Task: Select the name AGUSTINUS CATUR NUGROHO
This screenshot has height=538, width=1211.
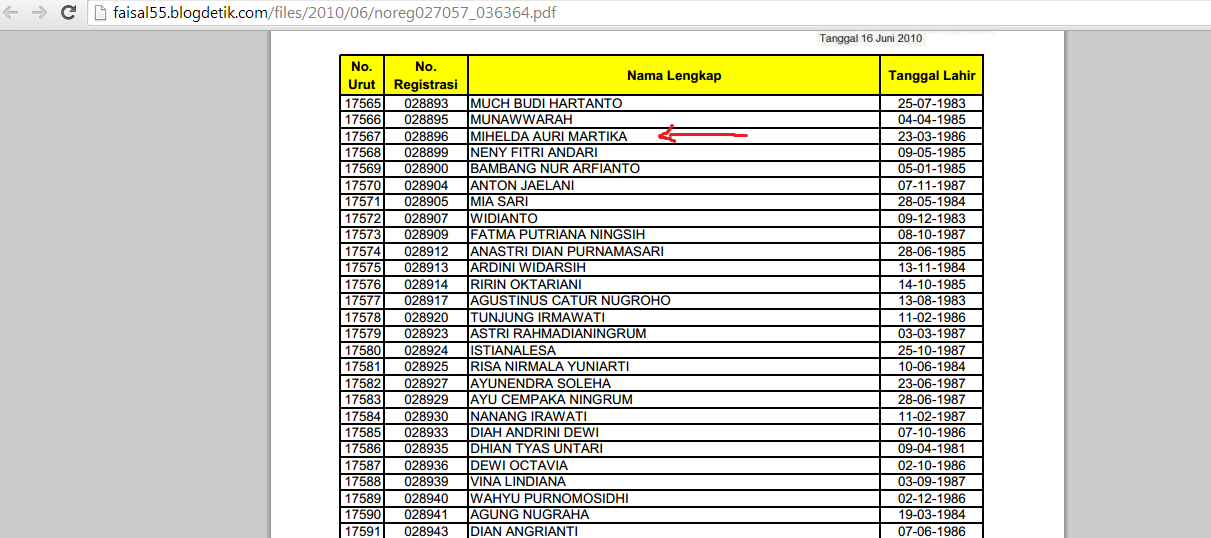Action: [570, 300]
